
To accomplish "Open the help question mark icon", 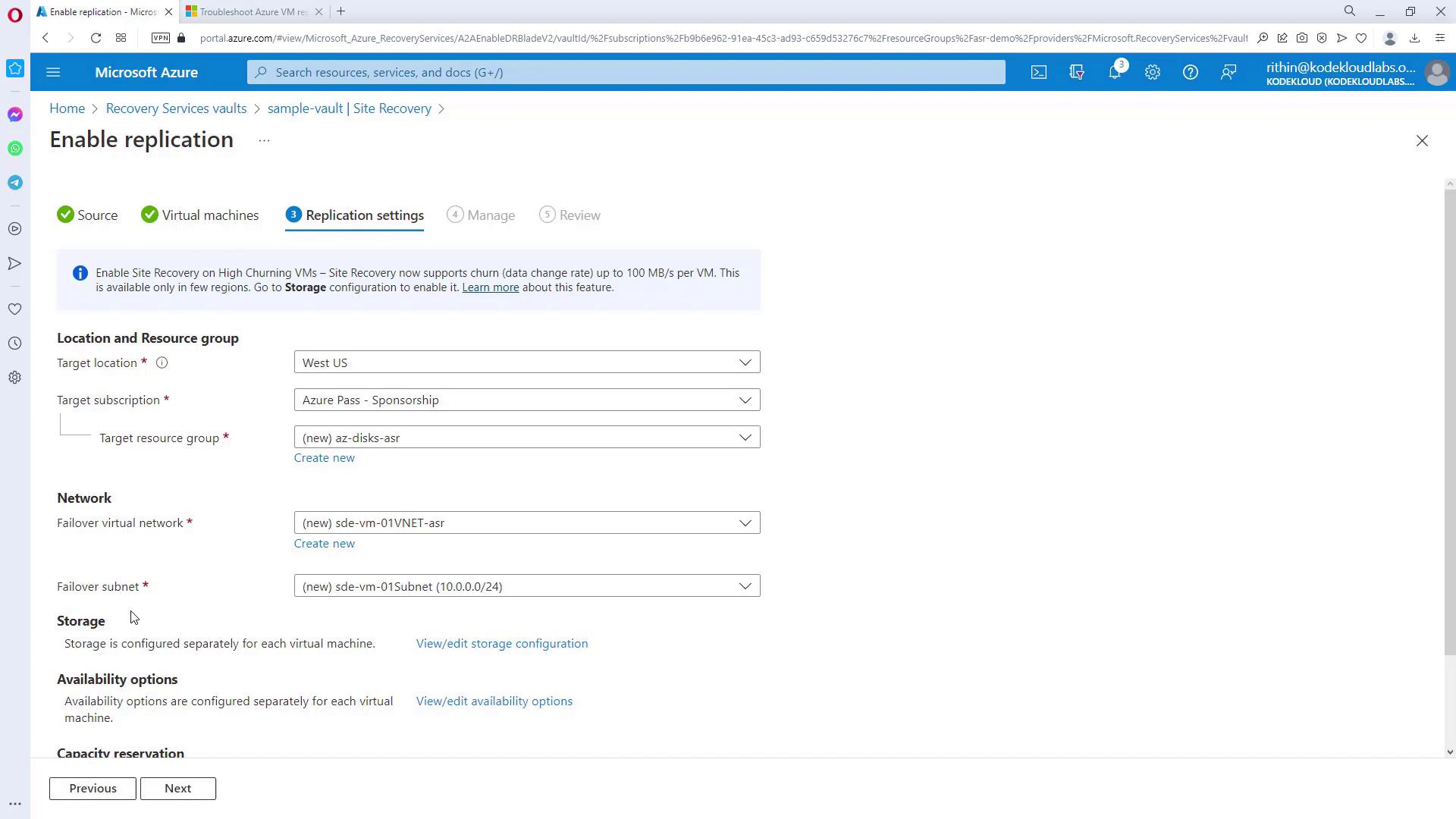I will pos(1190,72).
